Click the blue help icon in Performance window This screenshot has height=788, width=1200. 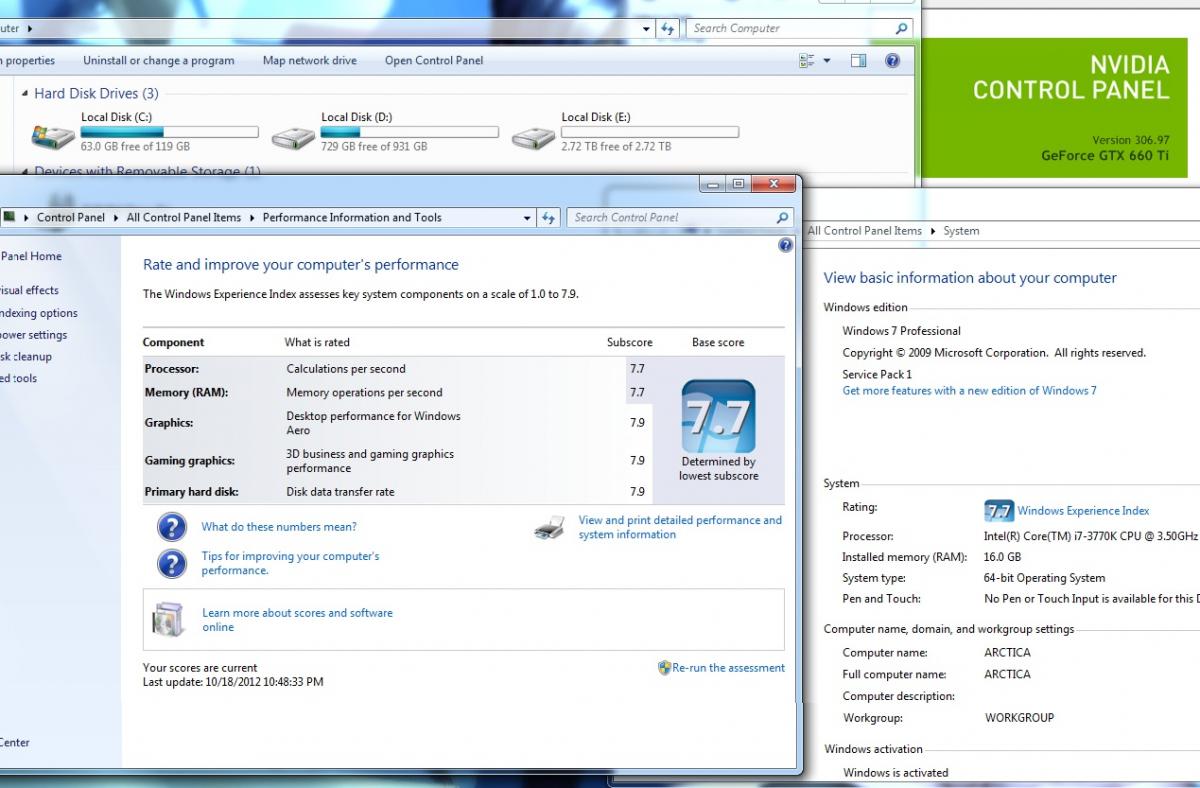[x=785, y=245]
